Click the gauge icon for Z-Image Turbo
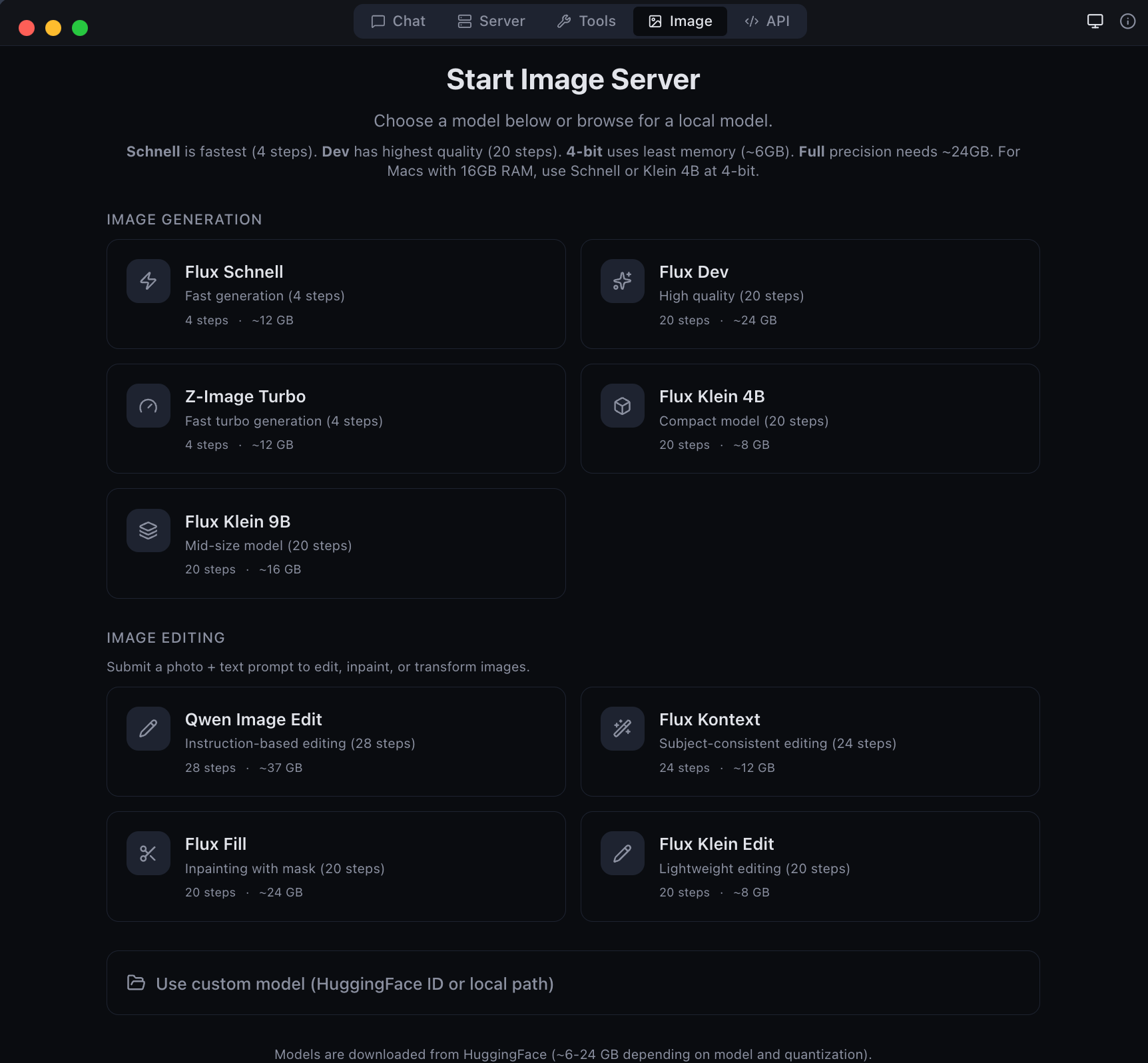Viewport: 1148px width, 1063px height. coord(148,406)
